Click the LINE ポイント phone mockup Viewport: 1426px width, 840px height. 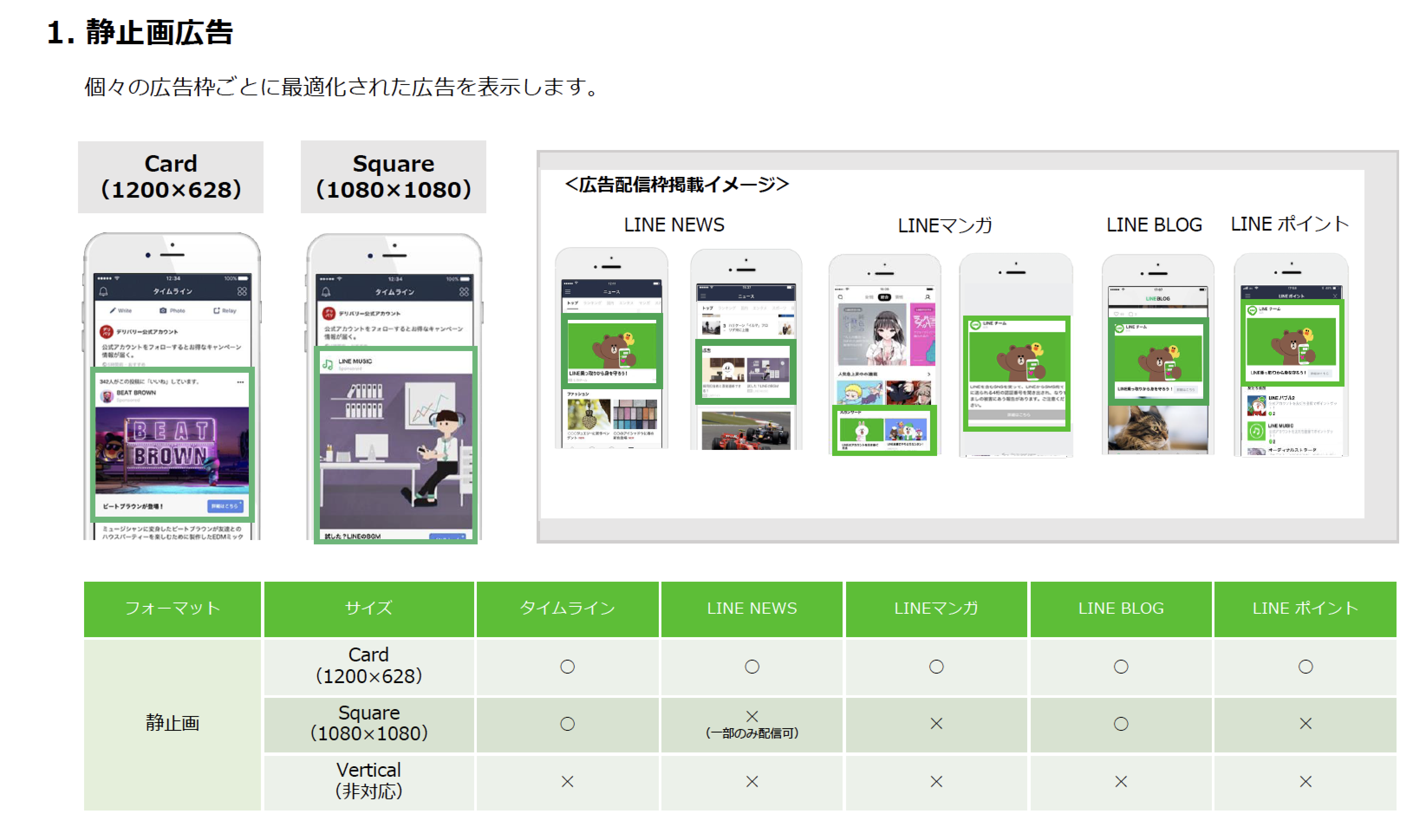click(x=1291, y=355)
